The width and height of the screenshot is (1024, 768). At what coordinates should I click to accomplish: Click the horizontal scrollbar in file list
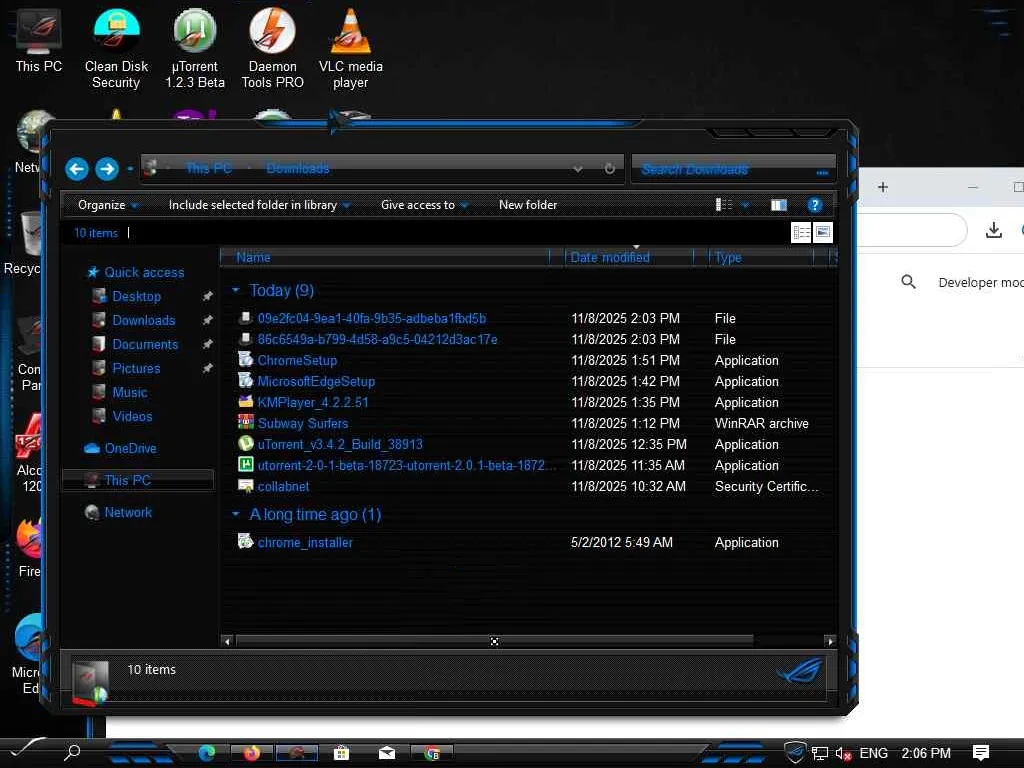[494, 641]
